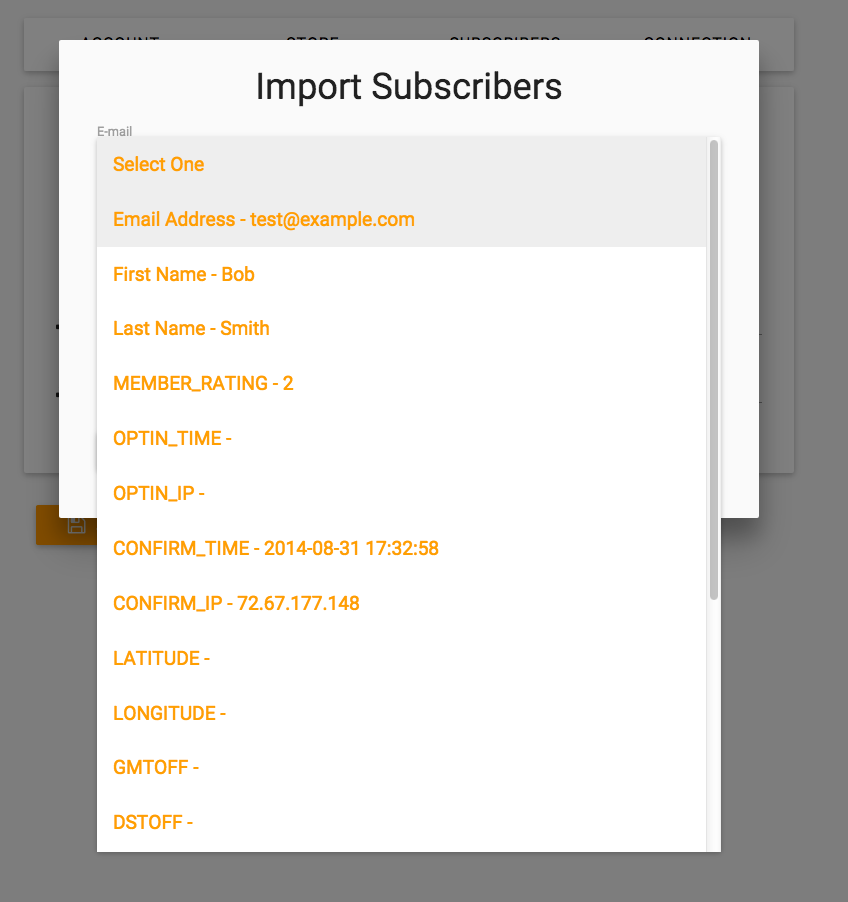Choose the 'Select One' placeholder option
The image size is (848, 902).
tap(158, 165)
